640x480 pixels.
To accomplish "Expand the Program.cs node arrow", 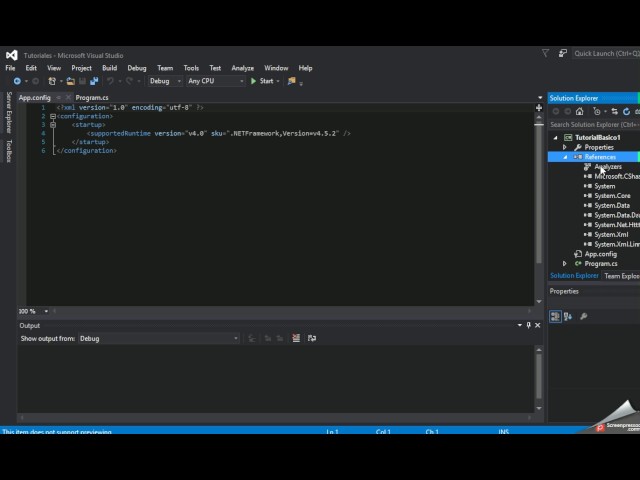I will pos(565,264).
